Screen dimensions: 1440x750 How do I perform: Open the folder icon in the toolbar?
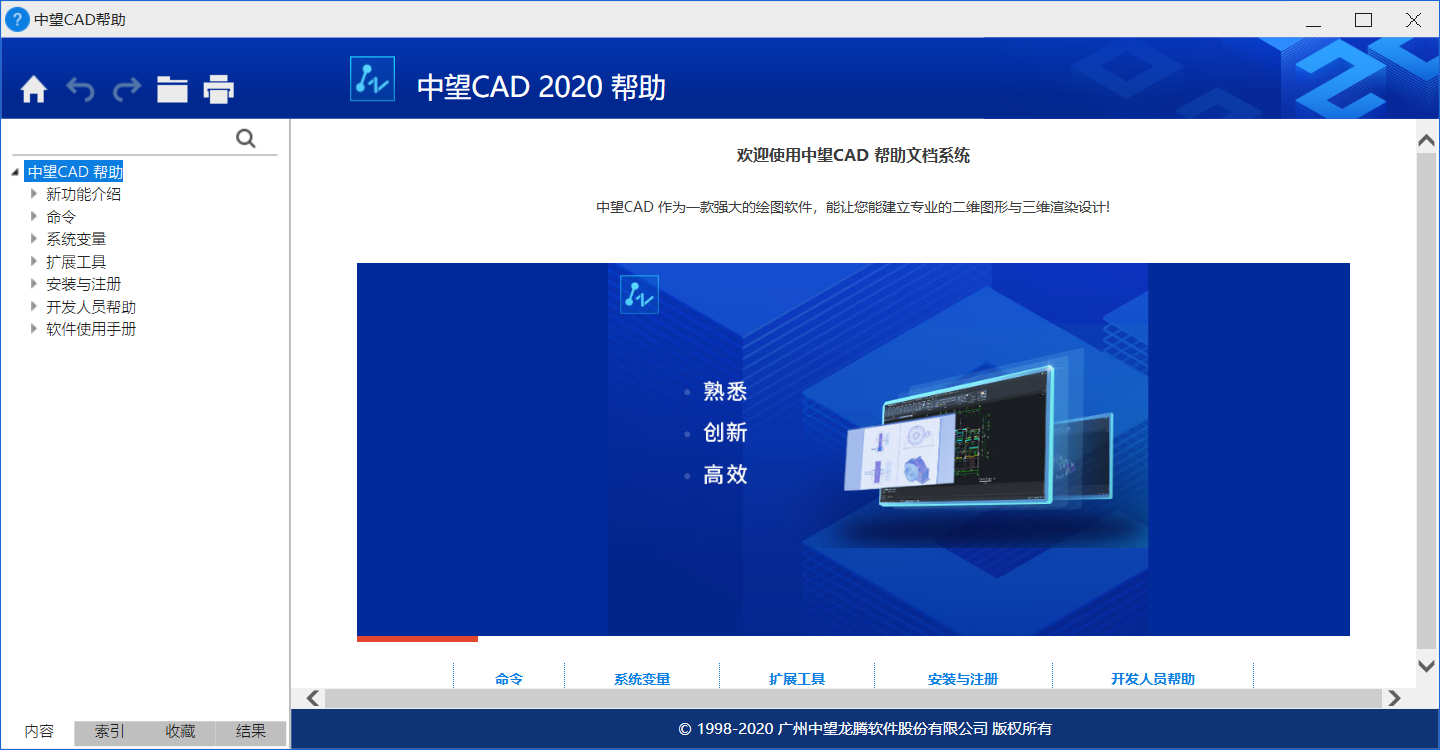pyautogui.click(x=171, y=89)
